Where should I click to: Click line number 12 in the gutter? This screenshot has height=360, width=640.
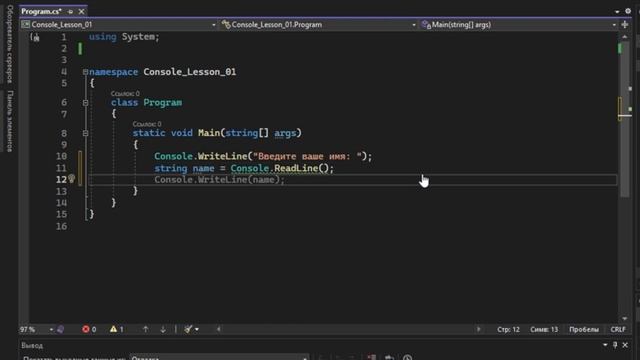(61, 180)
